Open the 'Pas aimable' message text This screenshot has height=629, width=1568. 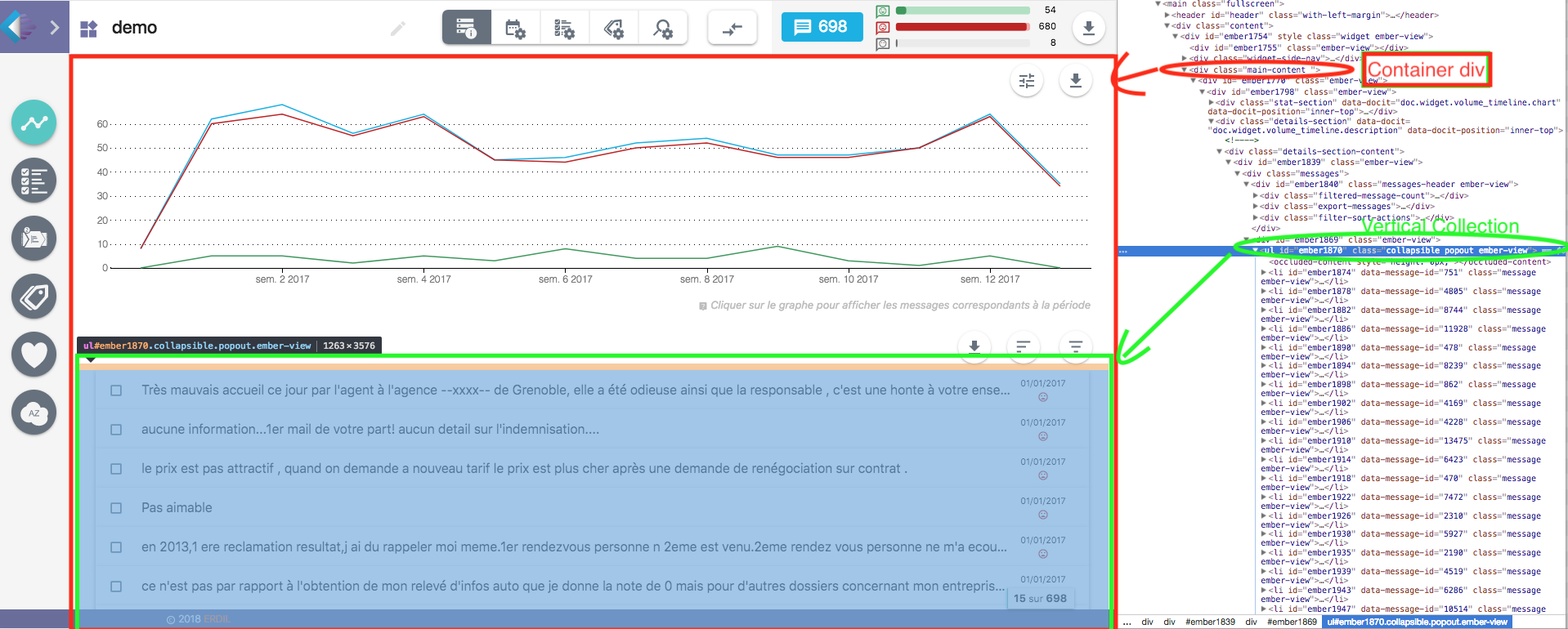pyautogui.click(x=177, y=507)
